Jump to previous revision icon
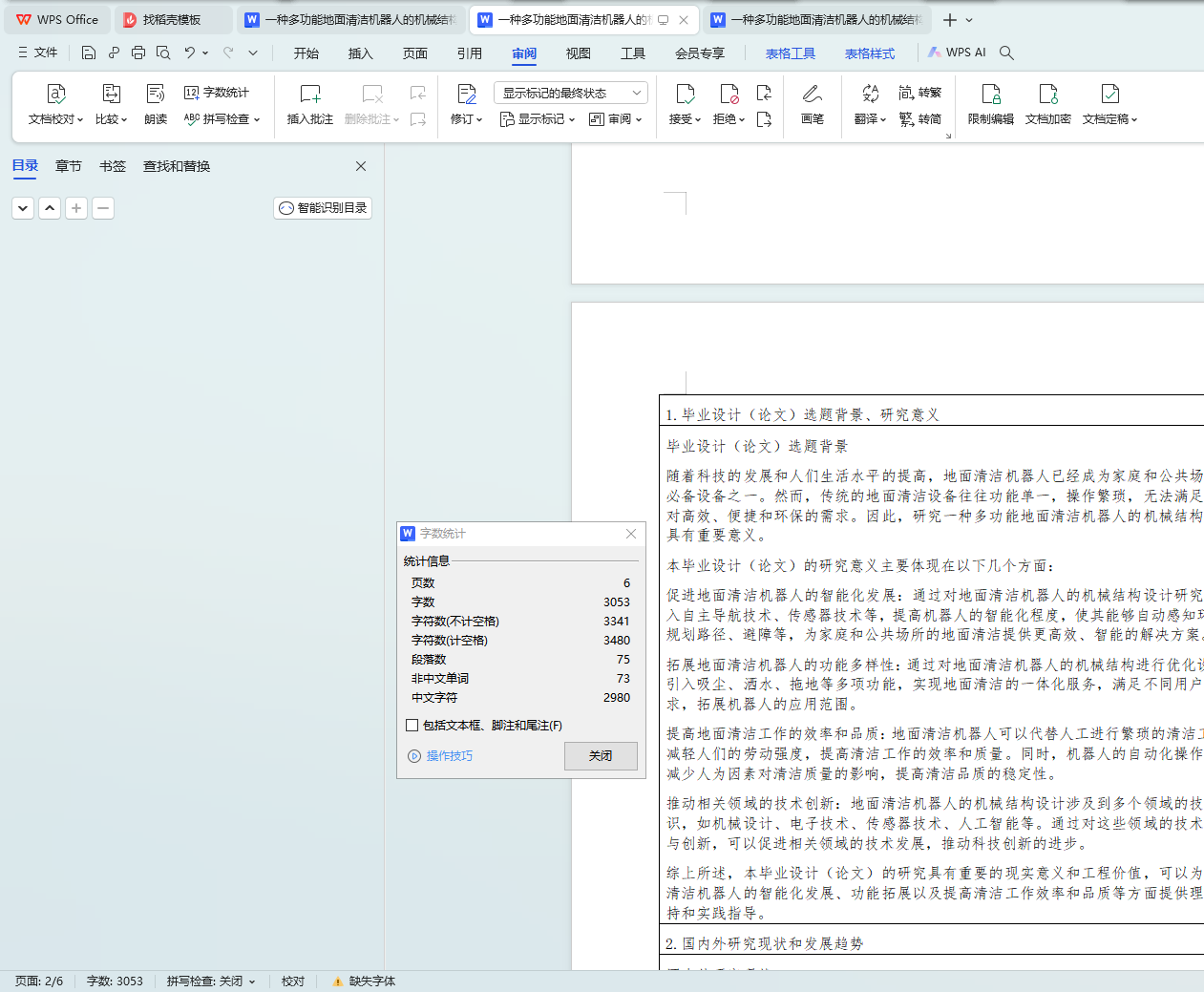Image resolution: width=1204 pixels, height=992 pixels. (764, 93)
